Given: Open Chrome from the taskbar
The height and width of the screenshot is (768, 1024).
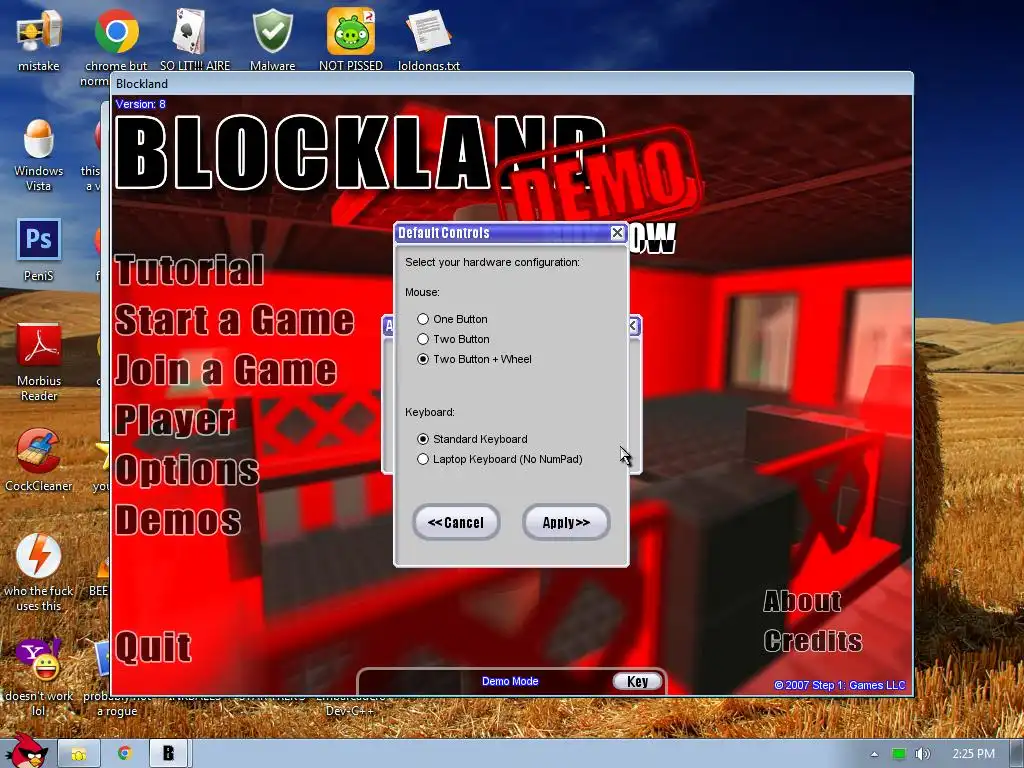Looking at the screenshot, I should 125,754.
